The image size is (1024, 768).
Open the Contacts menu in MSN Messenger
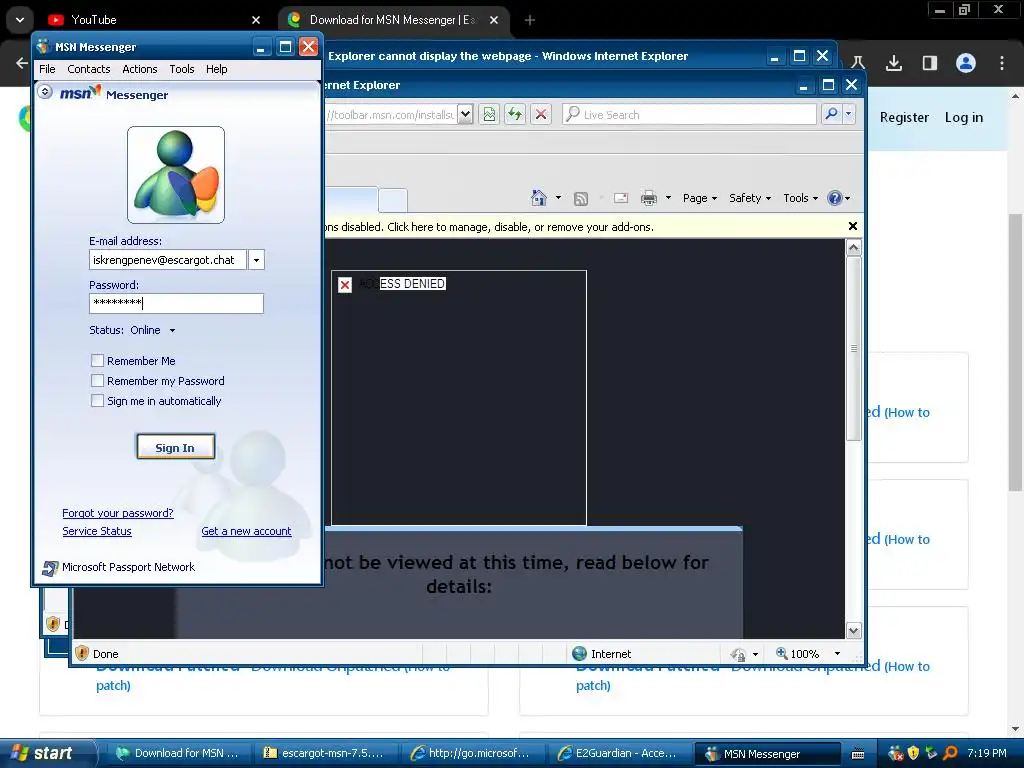click(x=89, y=69)
